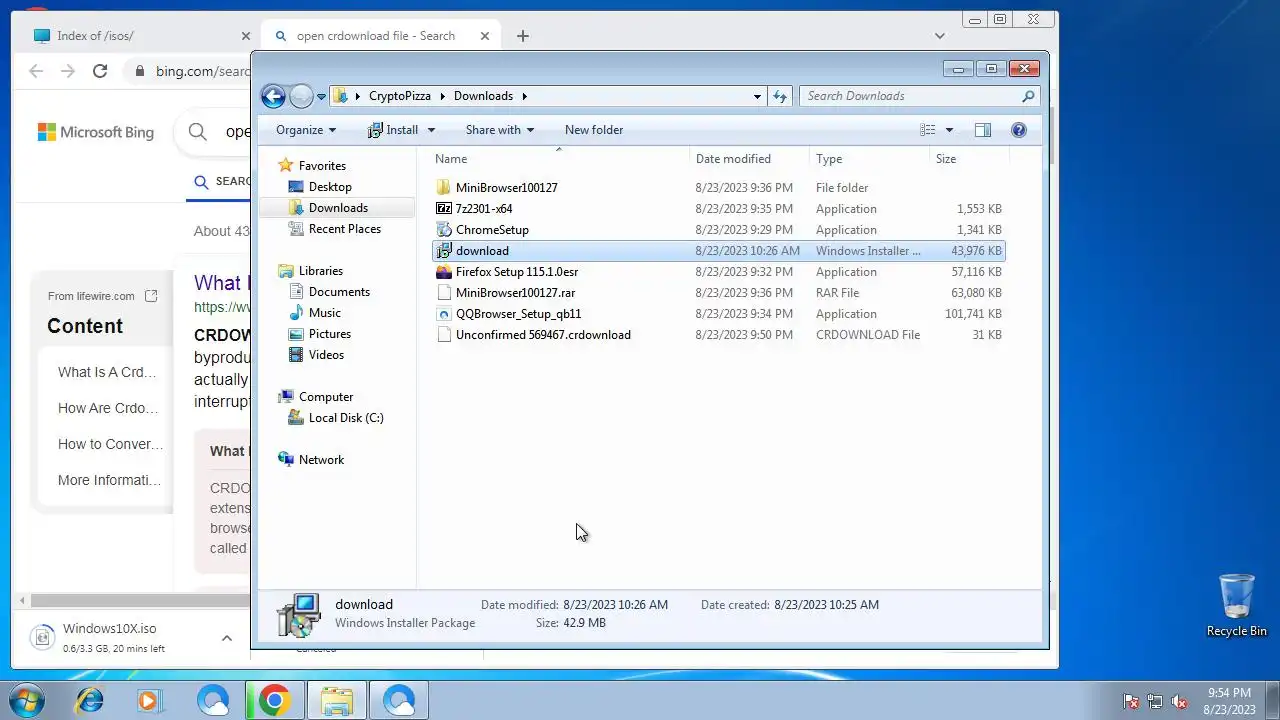Screen dimensions: 1280x720
Task: Sort by the Size column header
Action: point(969,159)
